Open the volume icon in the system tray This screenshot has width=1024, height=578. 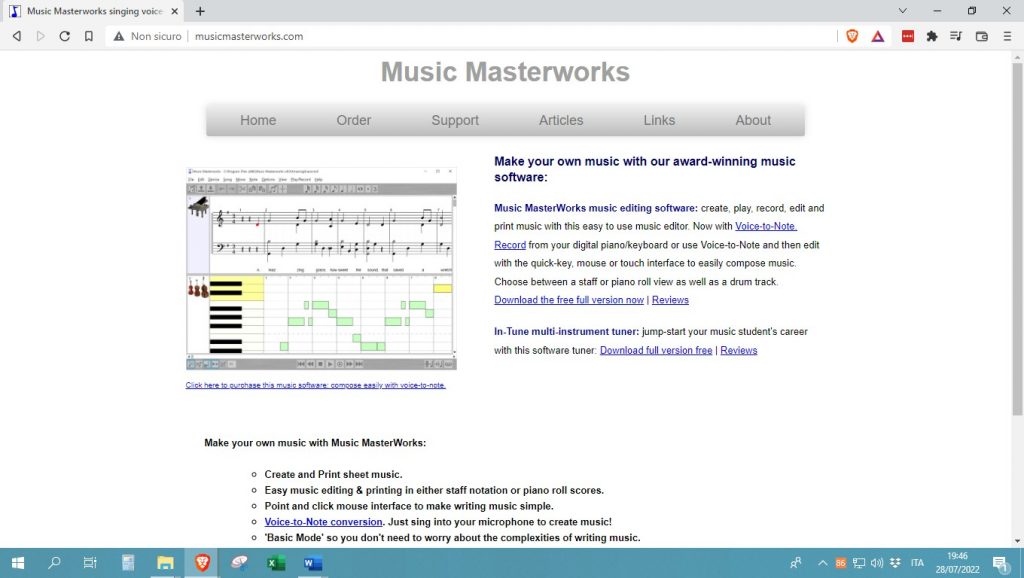coord(878,563)
